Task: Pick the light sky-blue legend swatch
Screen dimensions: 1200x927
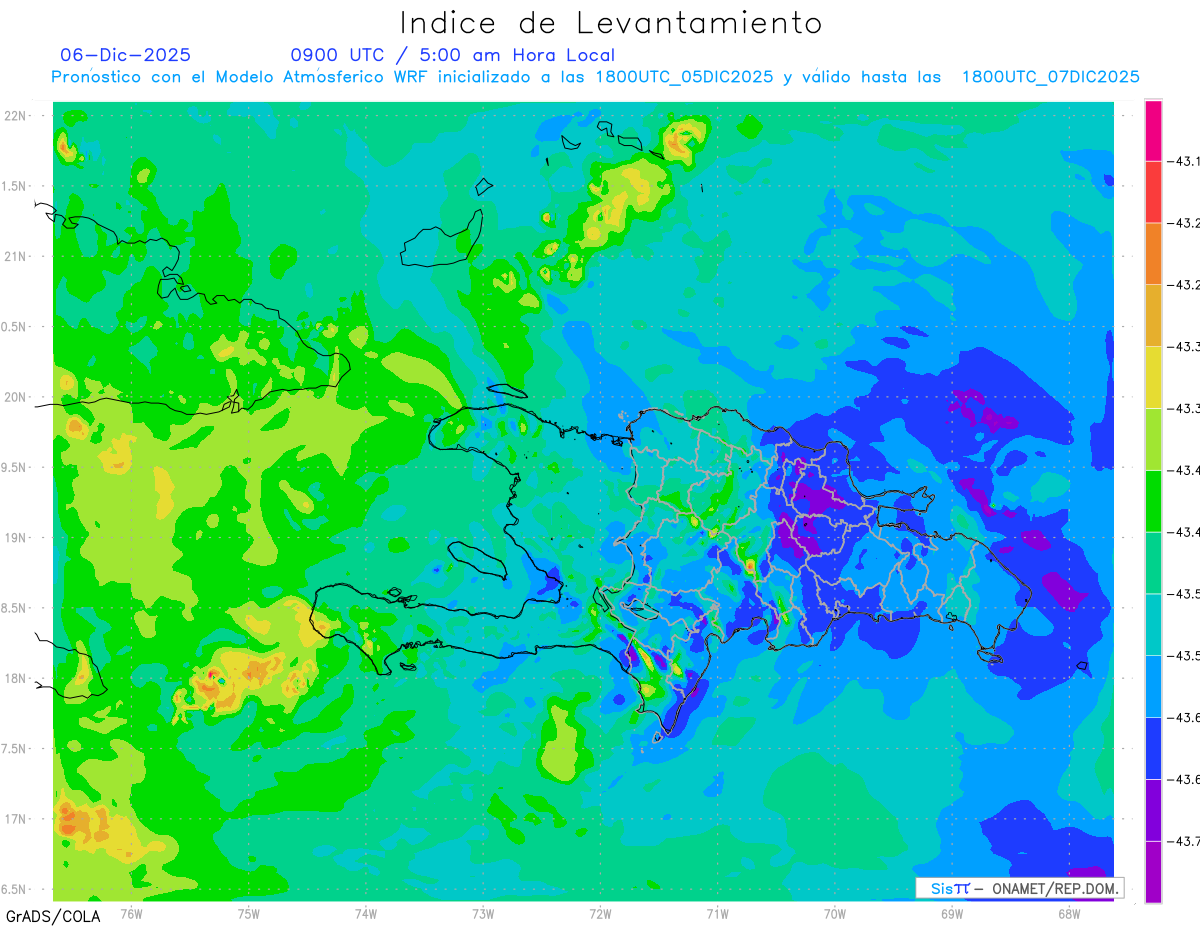Action: point(1153,686)
